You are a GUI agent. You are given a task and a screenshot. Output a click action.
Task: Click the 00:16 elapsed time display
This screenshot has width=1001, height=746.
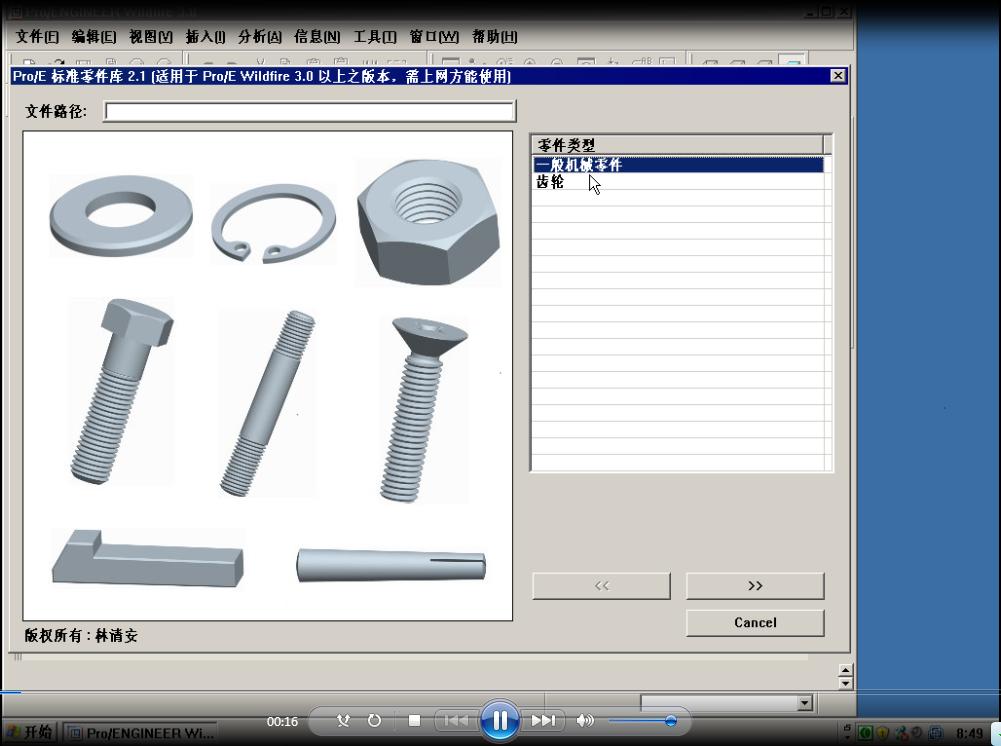[282, 722]
